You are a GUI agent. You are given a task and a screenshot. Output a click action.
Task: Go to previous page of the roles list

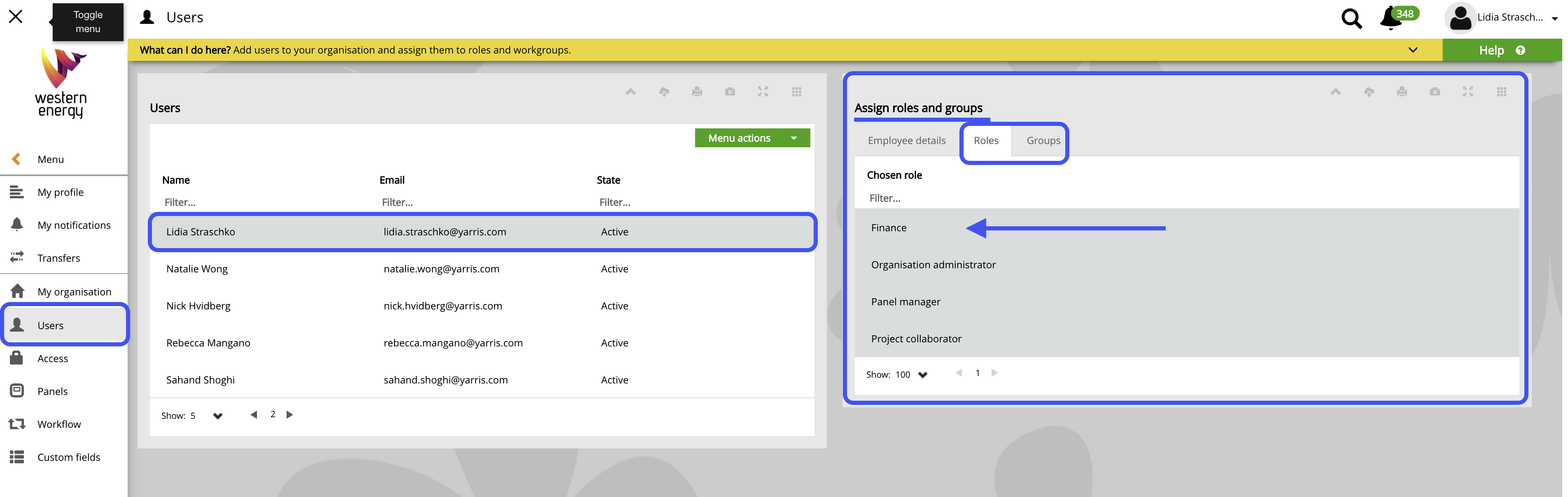pyautogui.click(x=959, y=373)
